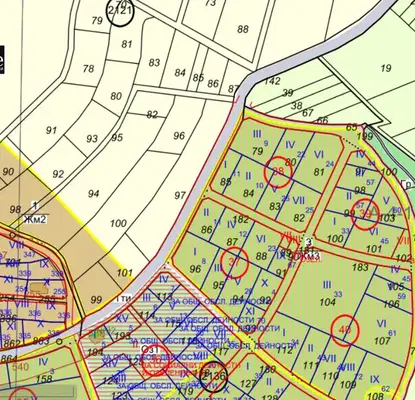Select parcel number 93
This screenshot has height=400, width=415.
pos(92,139)
